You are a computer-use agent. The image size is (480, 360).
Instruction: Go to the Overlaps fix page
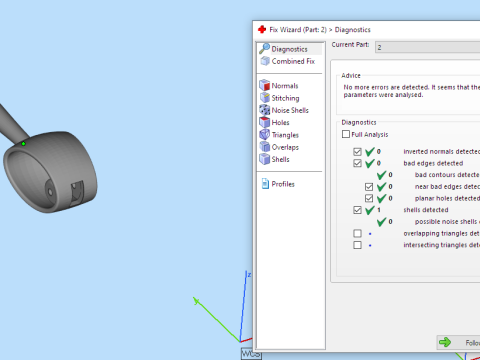[285, 147]
